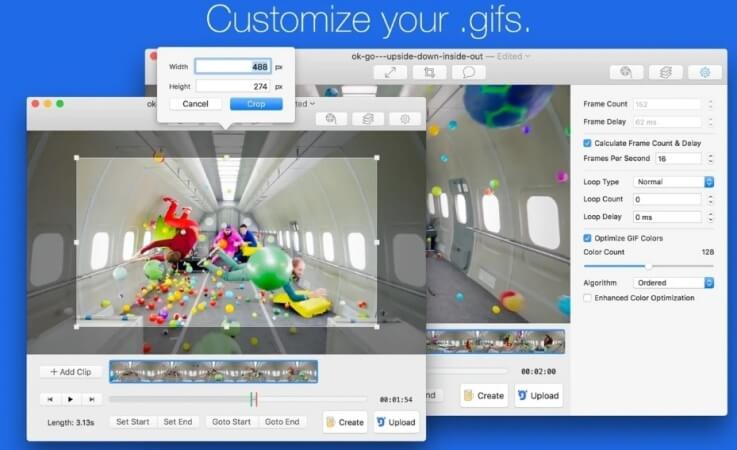Select the clip thumbnail strip in back window
Viewport: 737px width, 450px height.
(495, 341)
